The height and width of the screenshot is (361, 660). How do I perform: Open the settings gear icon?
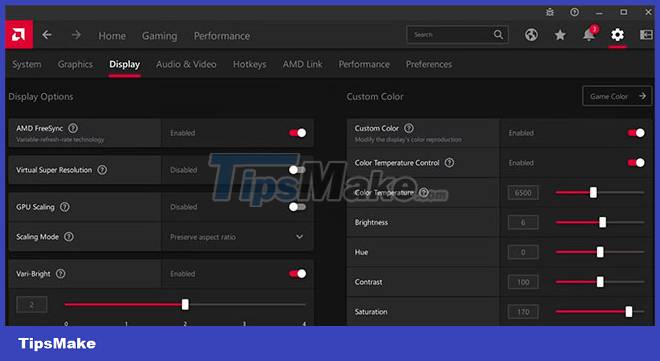[x=617, y=35]
